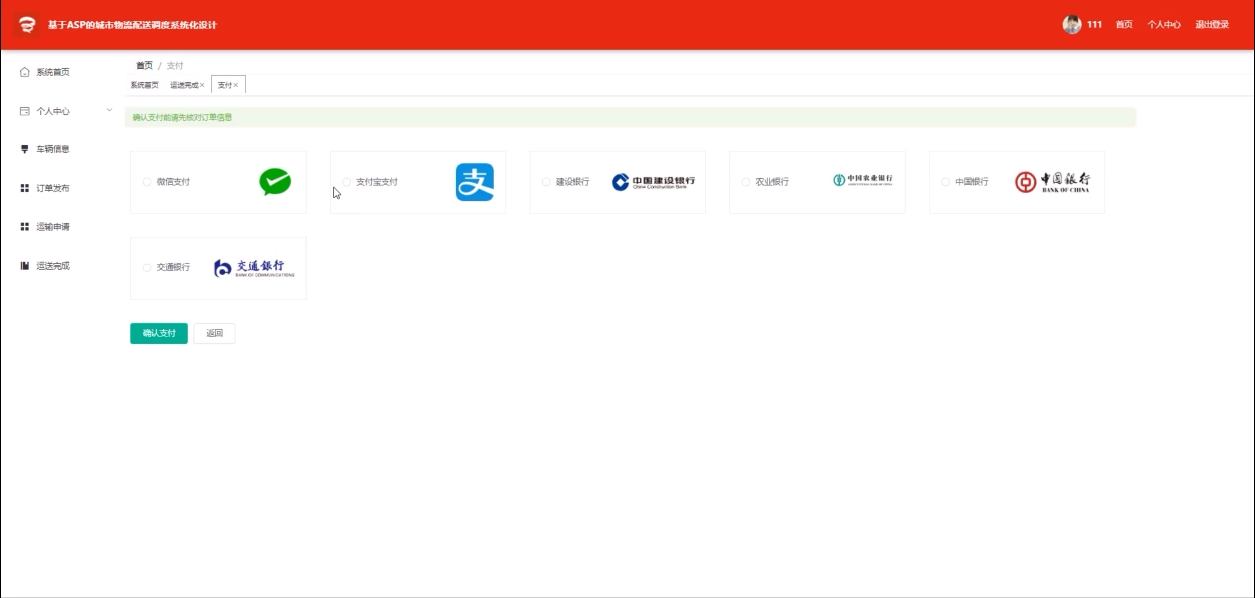Image resolution: width=1255 pixels, height=598 pixels.
Task: Click the red app logo in the header
Action: [x=27, y=25]
